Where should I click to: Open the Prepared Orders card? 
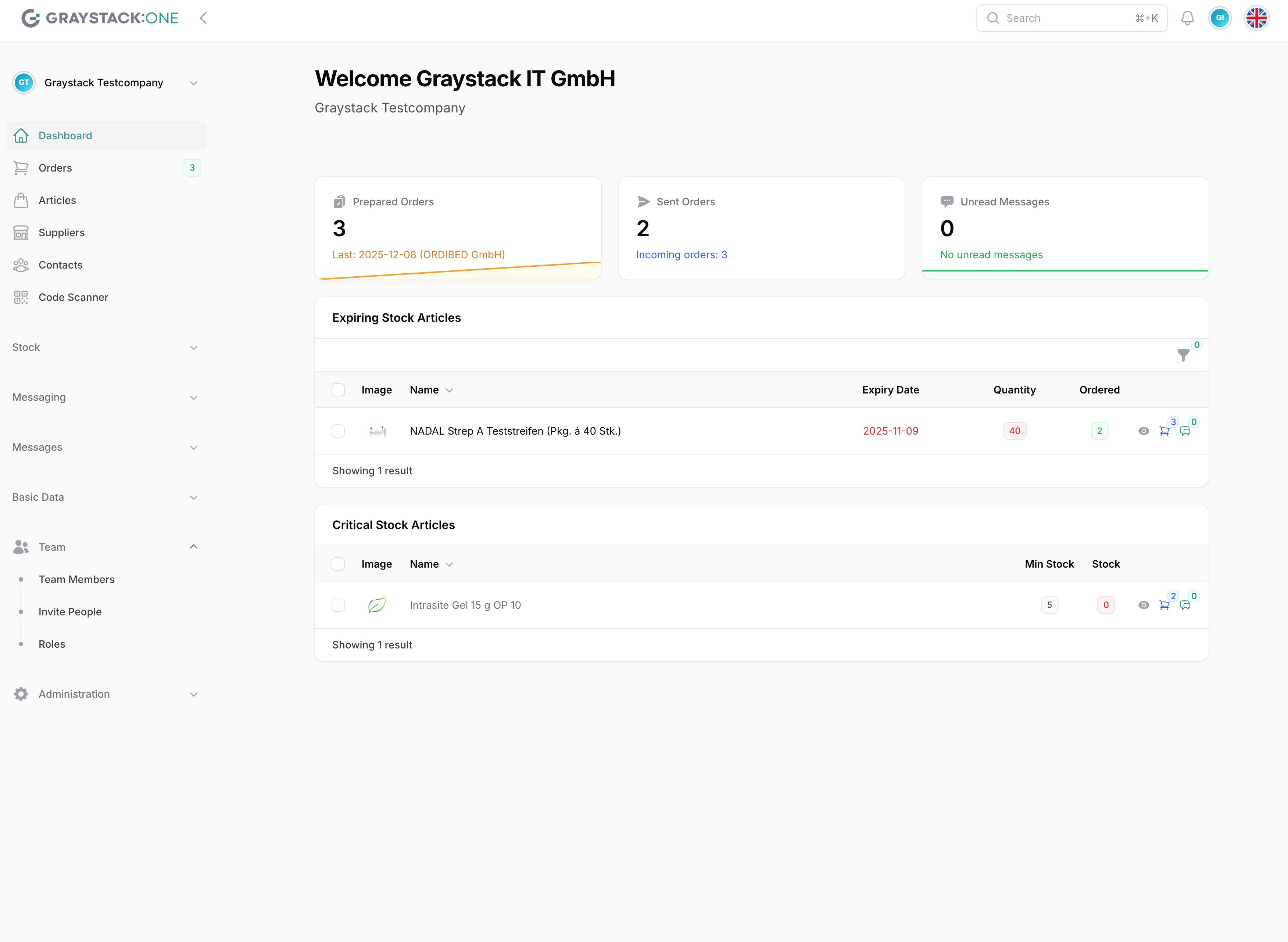coord(458,227)
